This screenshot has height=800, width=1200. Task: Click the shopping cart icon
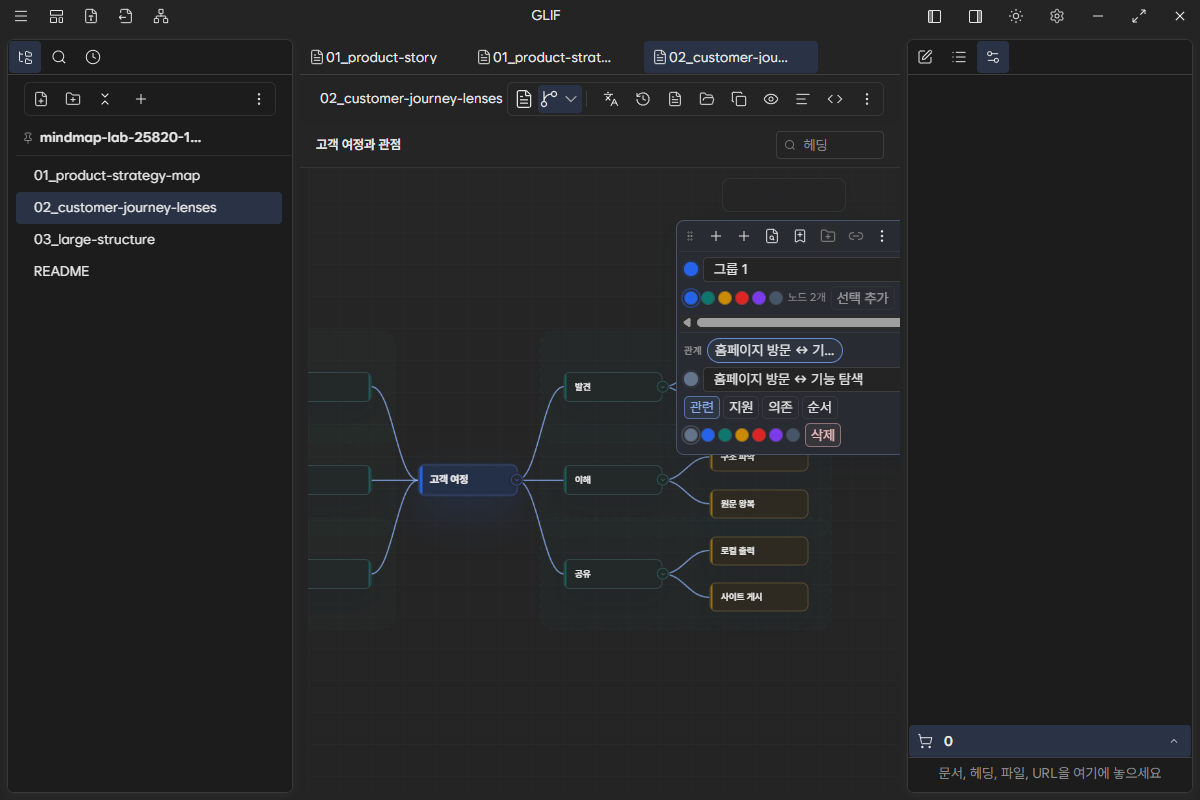coord(925,741)
